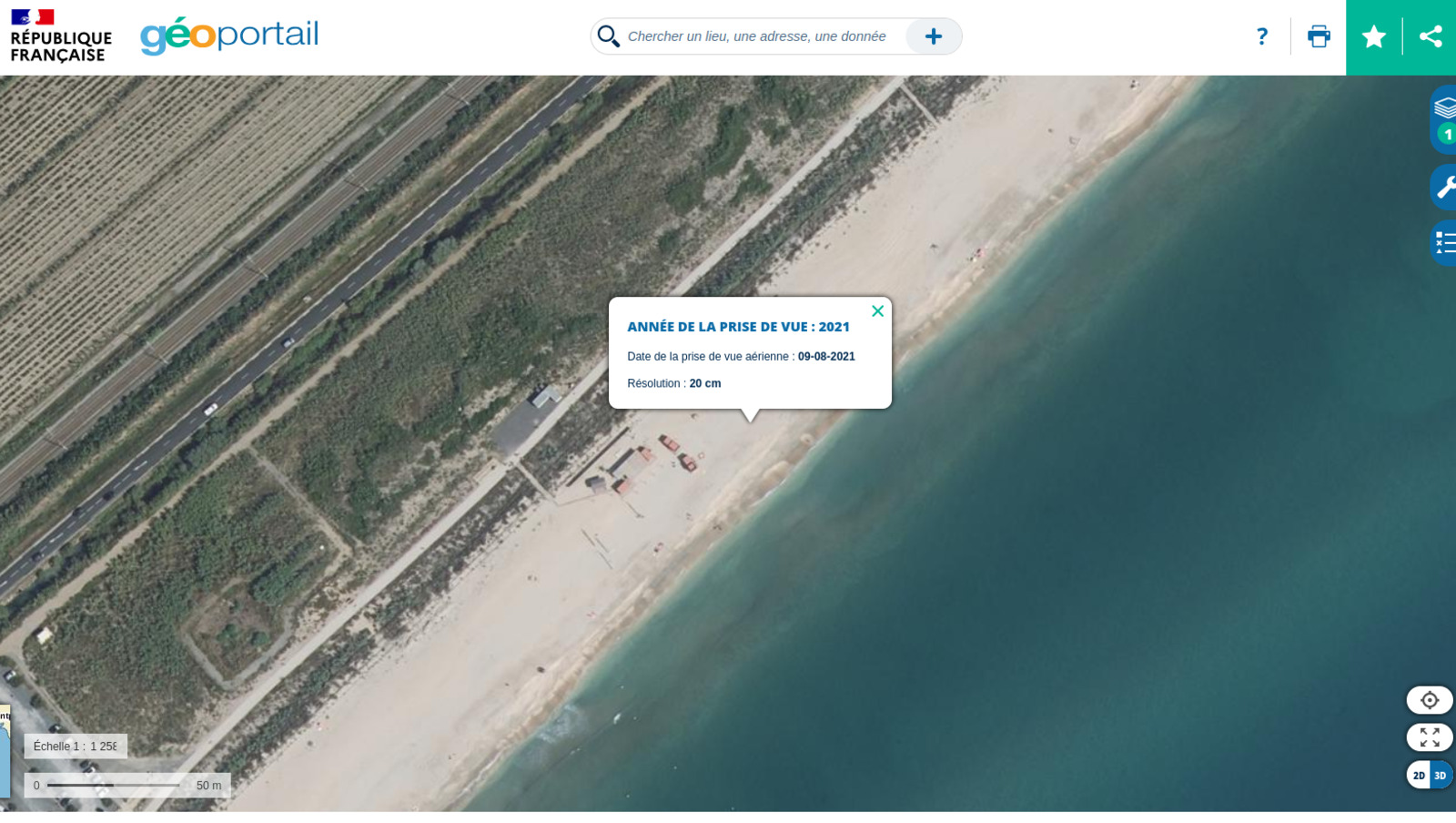Open help via the question mark
Image resolution: width=1456 pixels, height=823 pixels.
(x=1262, y=36)
